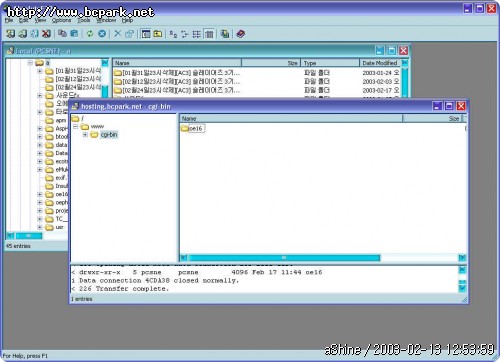Click the blue X Delete icon
This screenshot has height=362, width=500.
117,34
